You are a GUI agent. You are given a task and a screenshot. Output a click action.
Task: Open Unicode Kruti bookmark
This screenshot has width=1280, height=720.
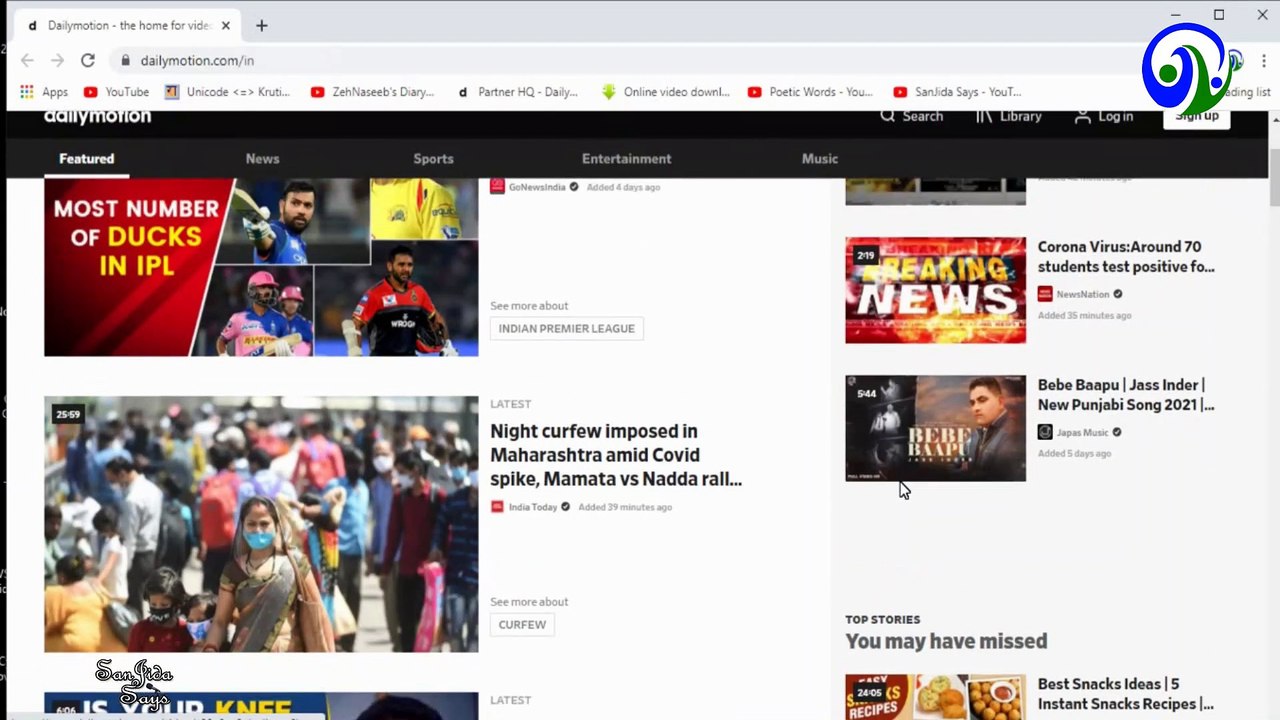[x=227, y=91]
